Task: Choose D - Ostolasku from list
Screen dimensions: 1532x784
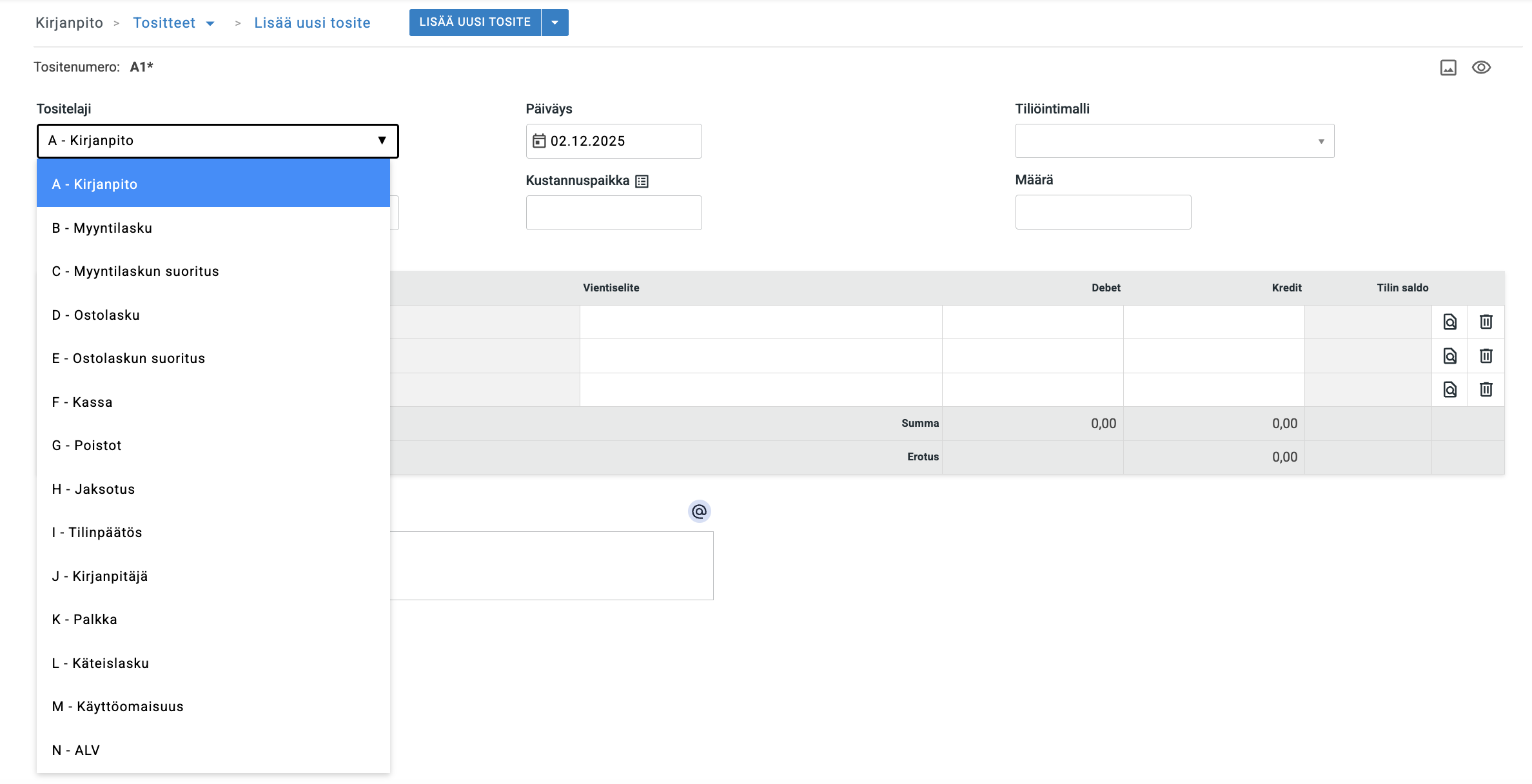Action: (x=96, y=315)
